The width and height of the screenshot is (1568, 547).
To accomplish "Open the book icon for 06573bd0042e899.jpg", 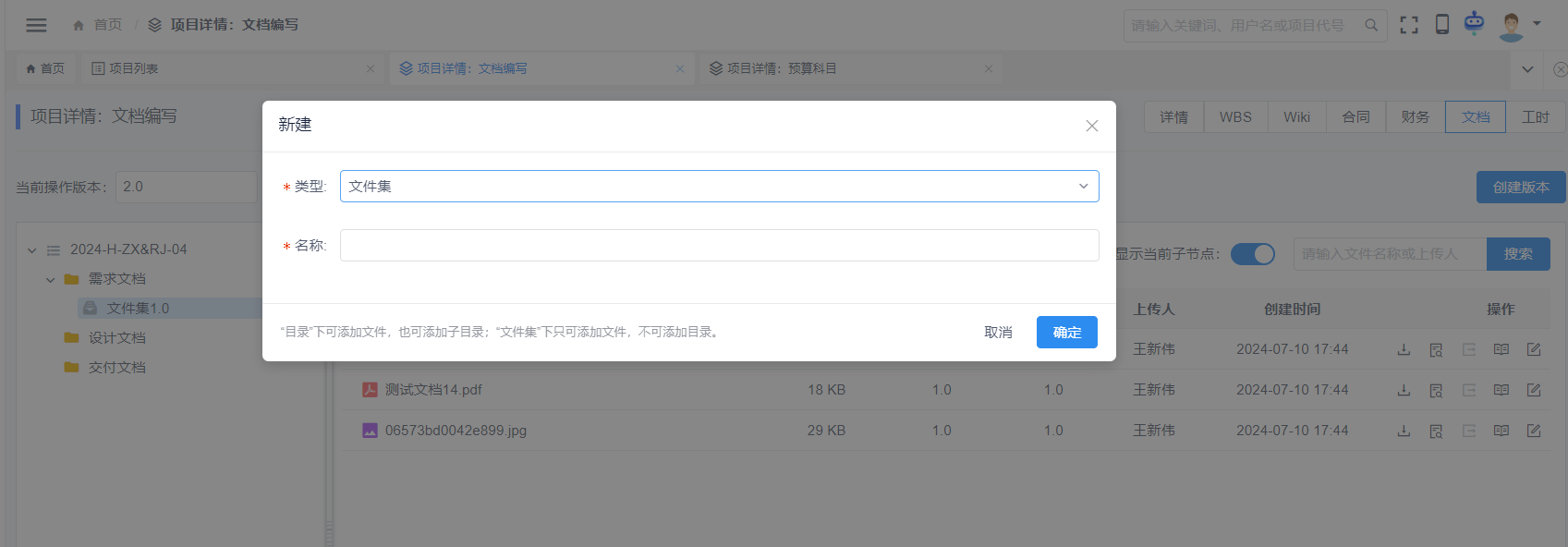I will click(1501, 431).
